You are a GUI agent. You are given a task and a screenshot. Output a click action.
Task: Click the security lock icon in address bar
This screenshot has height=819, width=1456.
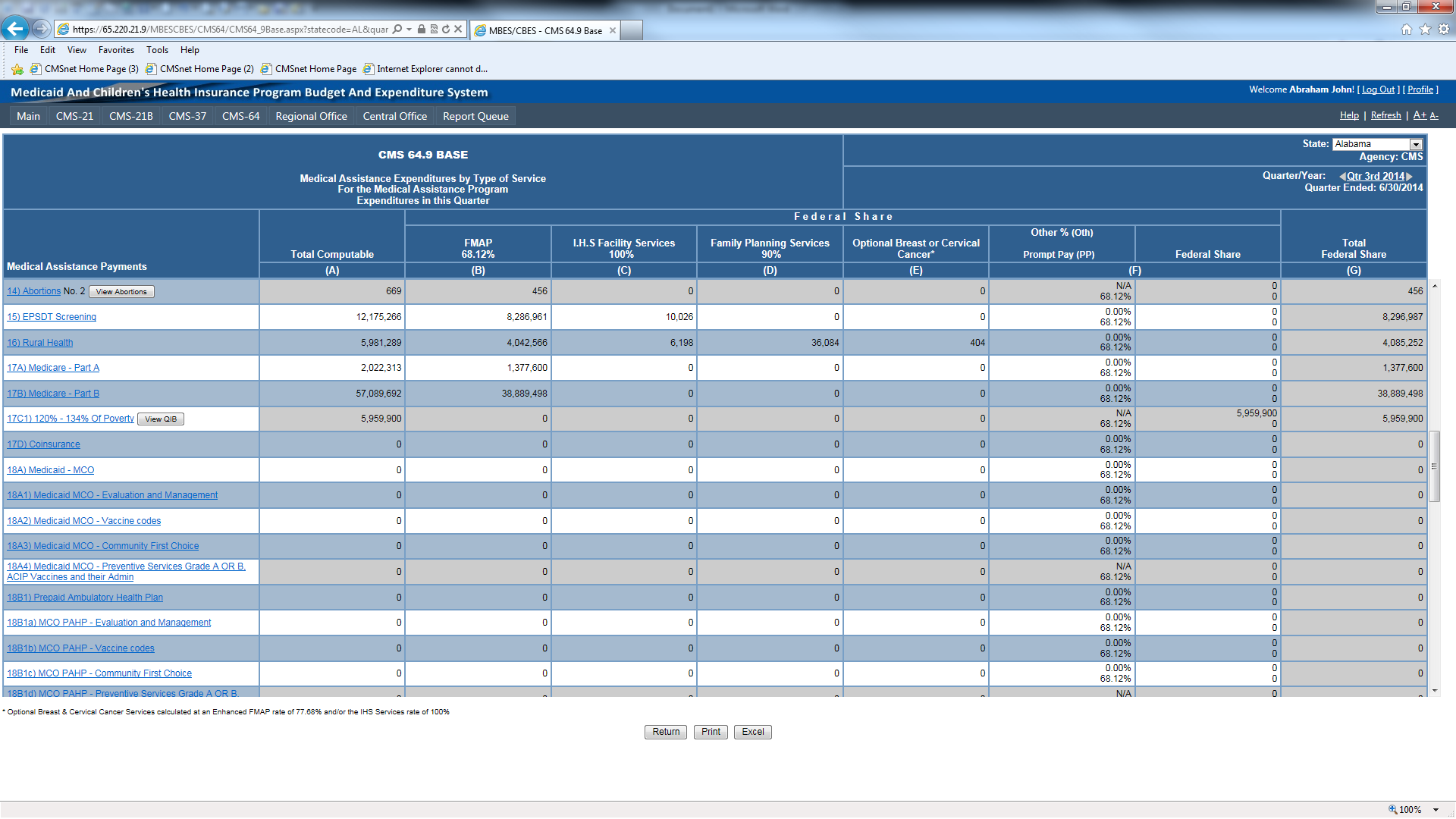pyautogui.click(x=422, y=30)
